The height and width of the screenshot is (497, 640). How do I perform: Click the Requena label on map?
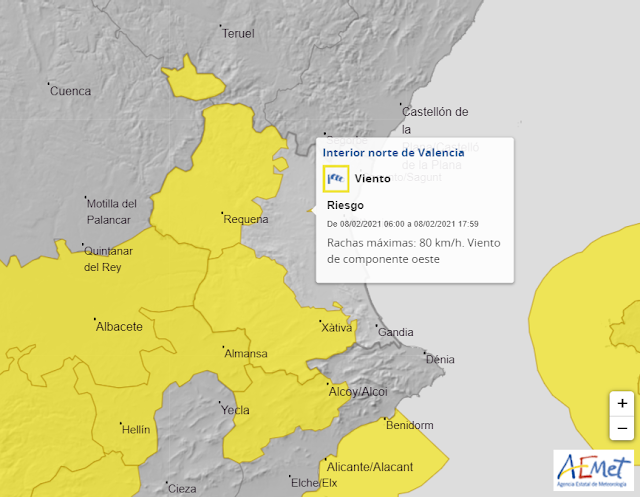(x=246, y=219)
